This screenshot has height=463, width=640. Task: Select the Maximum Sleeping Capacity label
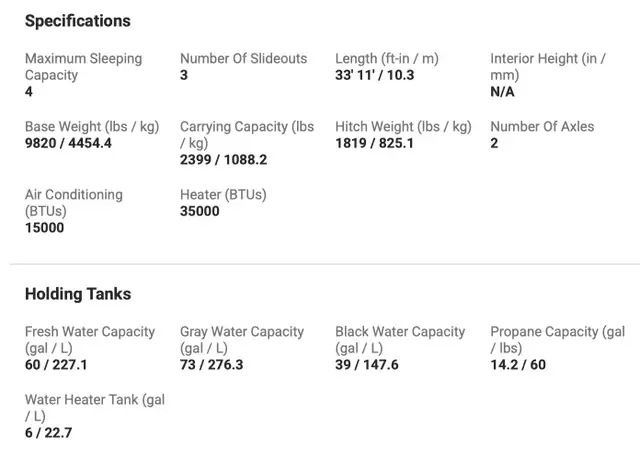pos(83,67)
